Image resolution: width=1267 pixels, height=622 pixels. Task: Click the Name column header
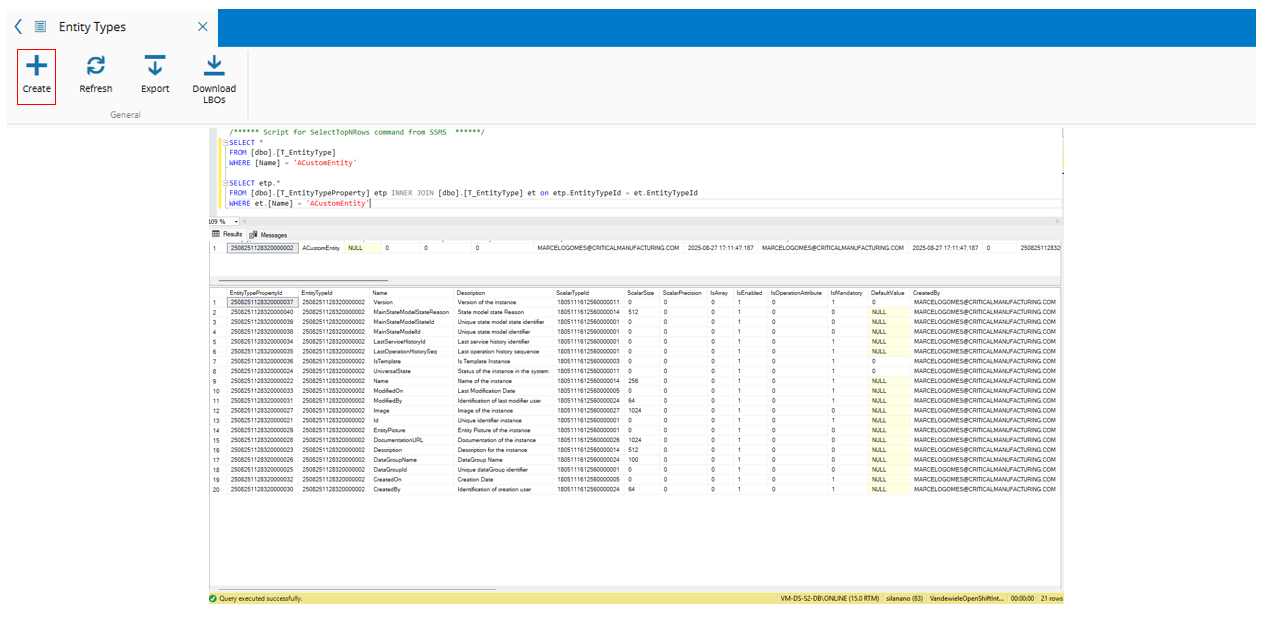(x=412, y=293)
